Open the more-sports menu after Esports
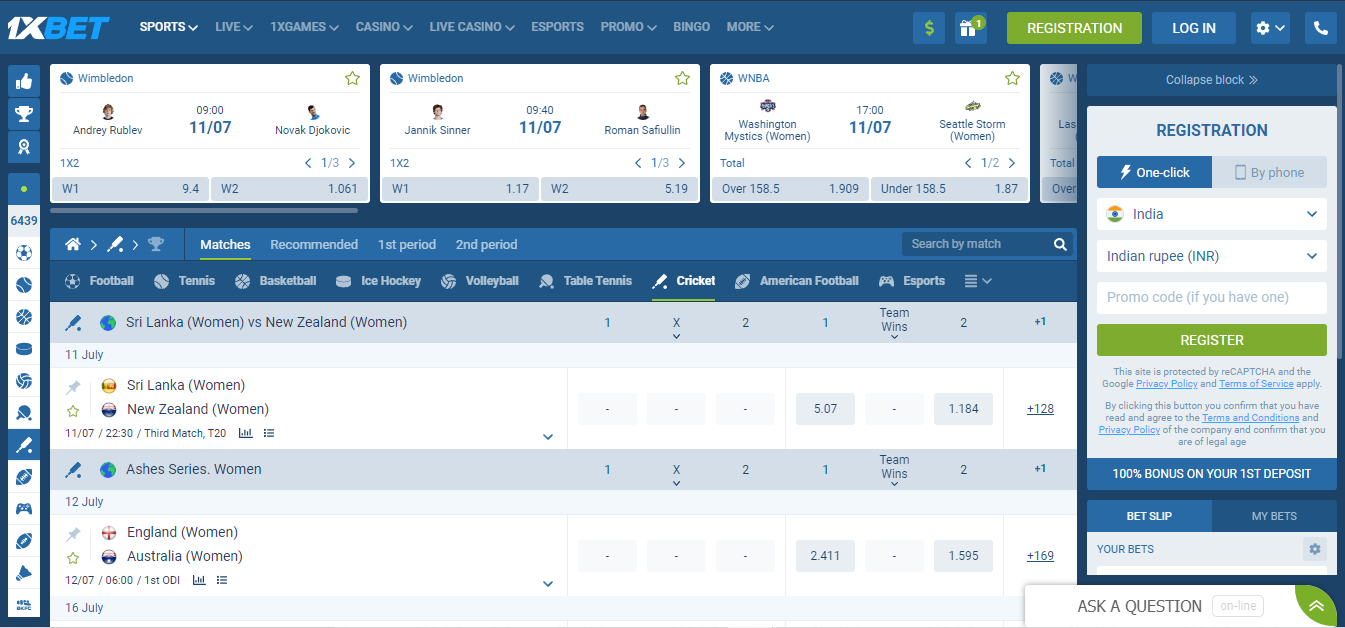Viewport: 1345px width, 628px height. [978, 281]
